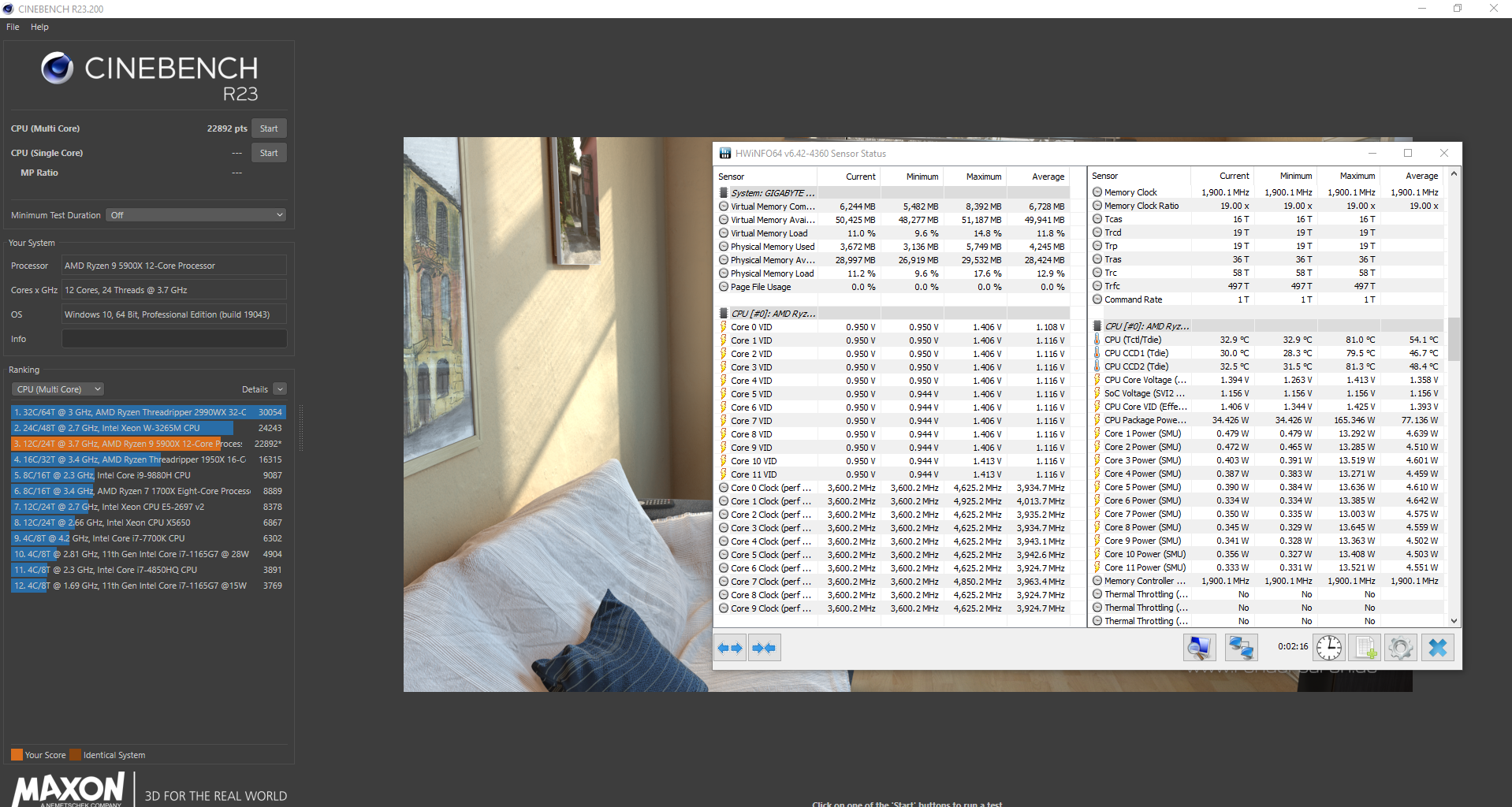This screenshot has height=807, width=1512.
Task: Click the 22892 pts multi core score
Action: click(227, 128)
